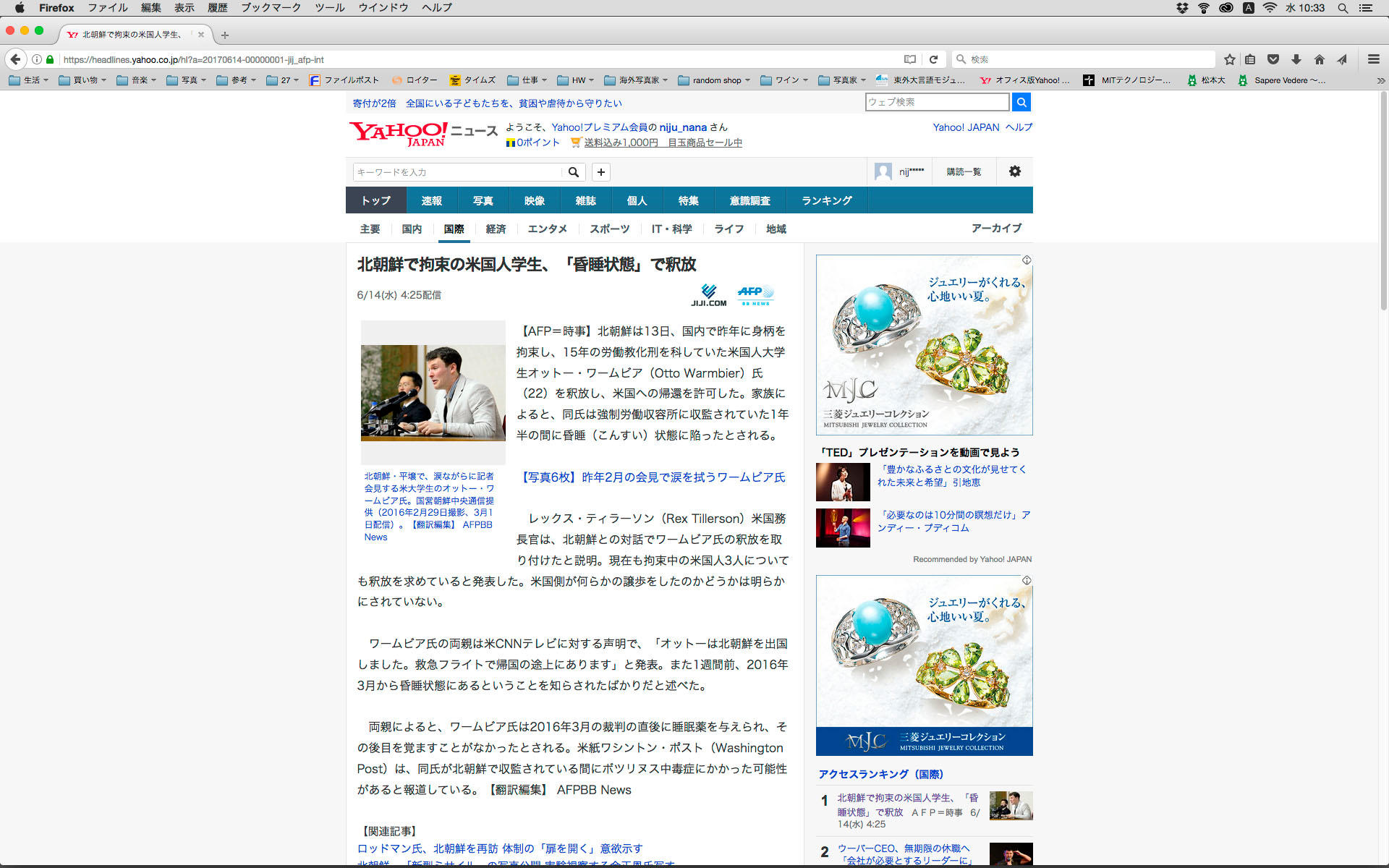This screenshot has height=868, width=1389.
Task: Reload the page with refresh icon
Action: coord(933,59)
